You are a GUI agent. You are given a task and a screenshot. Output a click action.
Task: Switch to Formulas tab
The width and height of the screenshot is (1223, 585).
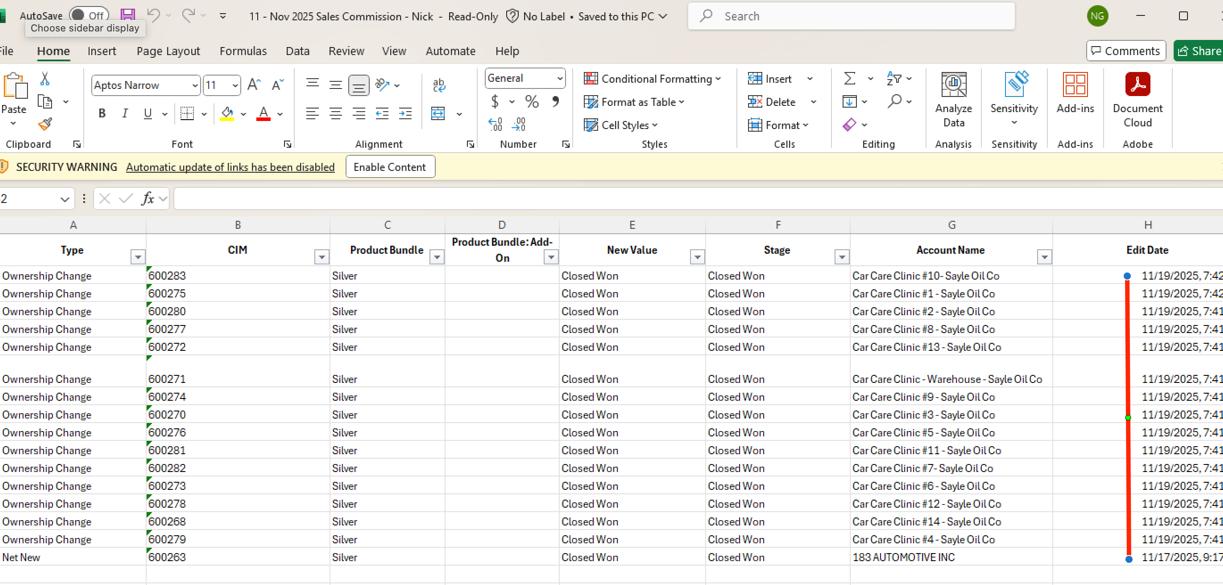pyautogui.click(x=243, y=51)
